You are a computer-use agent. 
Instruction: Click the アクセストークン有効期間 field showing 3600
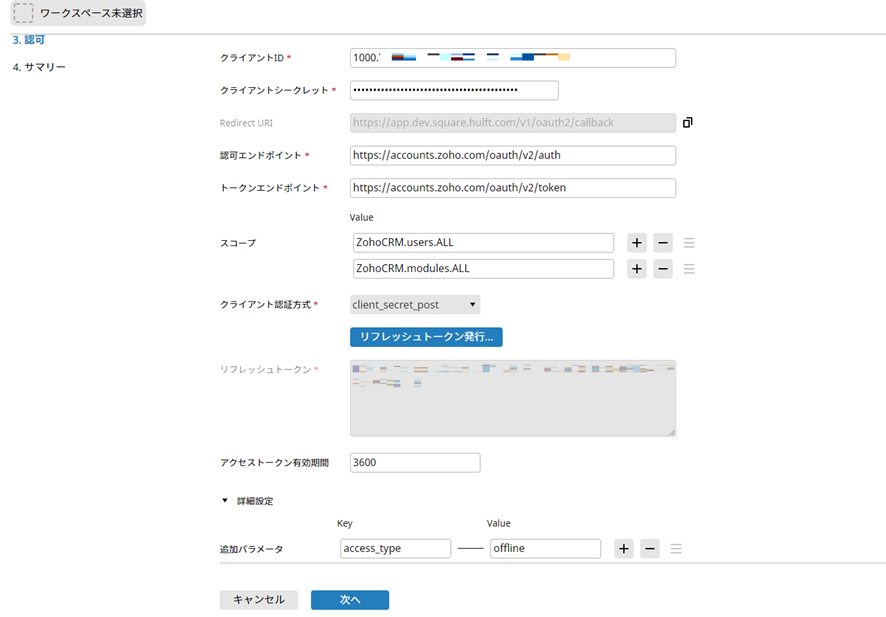click(415, 463)
